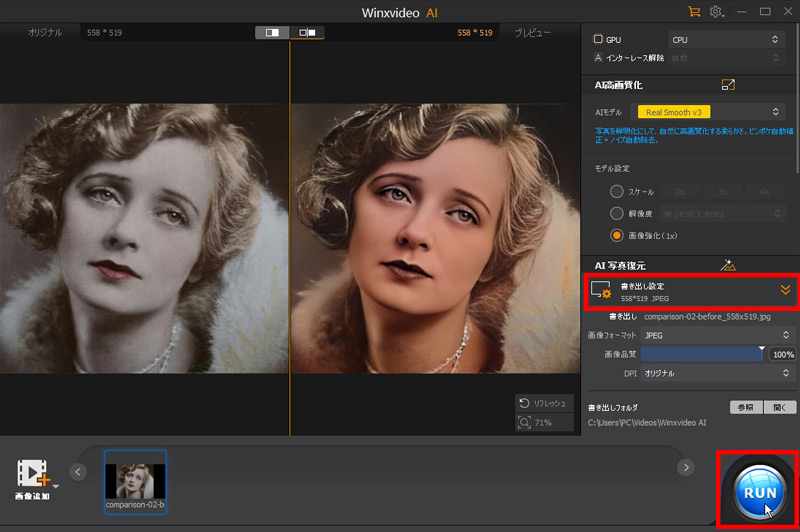Collapse the 書き出し設定 section chevron
This screenshot has width=800, height=532.
coord(785,290)
